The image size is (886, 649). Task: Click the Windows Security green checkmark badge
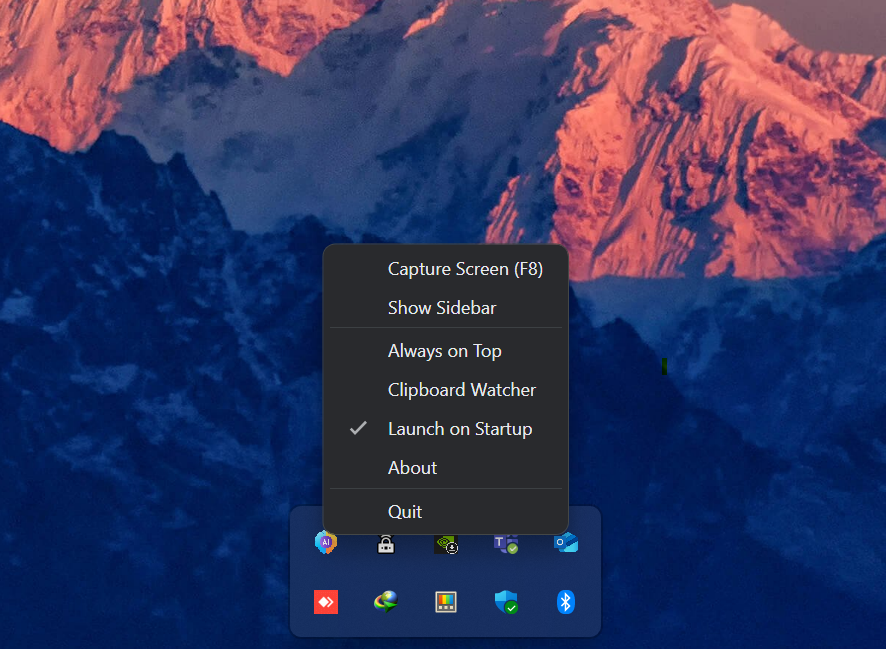click(x=512, y=608)
